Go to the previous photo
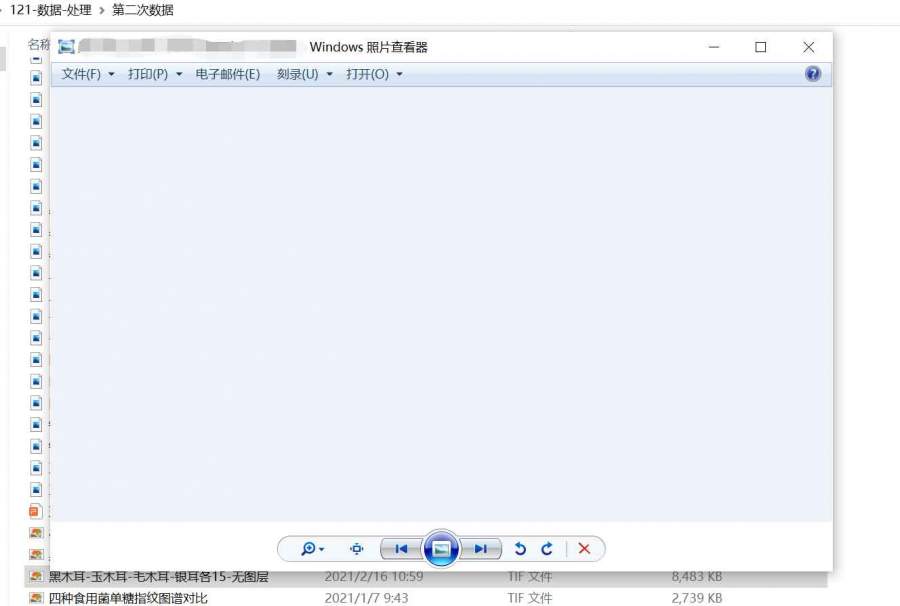This screenshot has height=606, width=900. pos(401,549)
